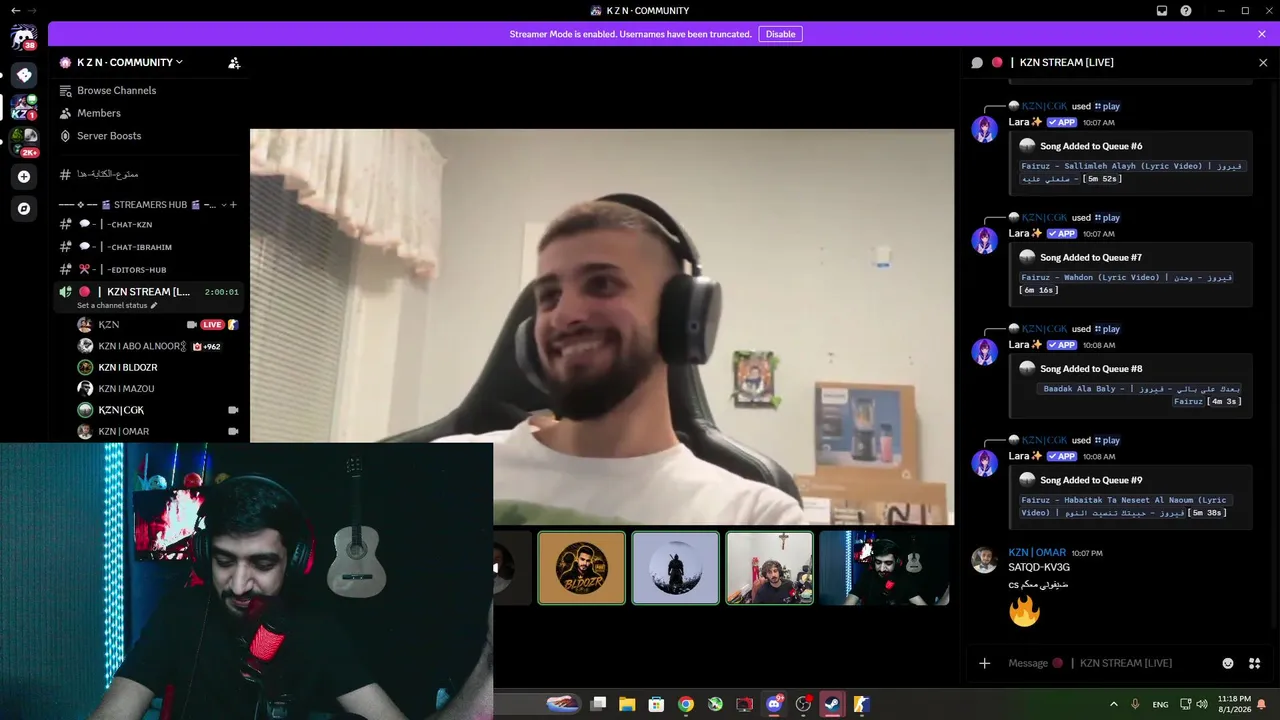The width and height of the screenshot is (1280, 720).
Task: Click the camera icon next to KZN|CGK
Action: [233, 410]
